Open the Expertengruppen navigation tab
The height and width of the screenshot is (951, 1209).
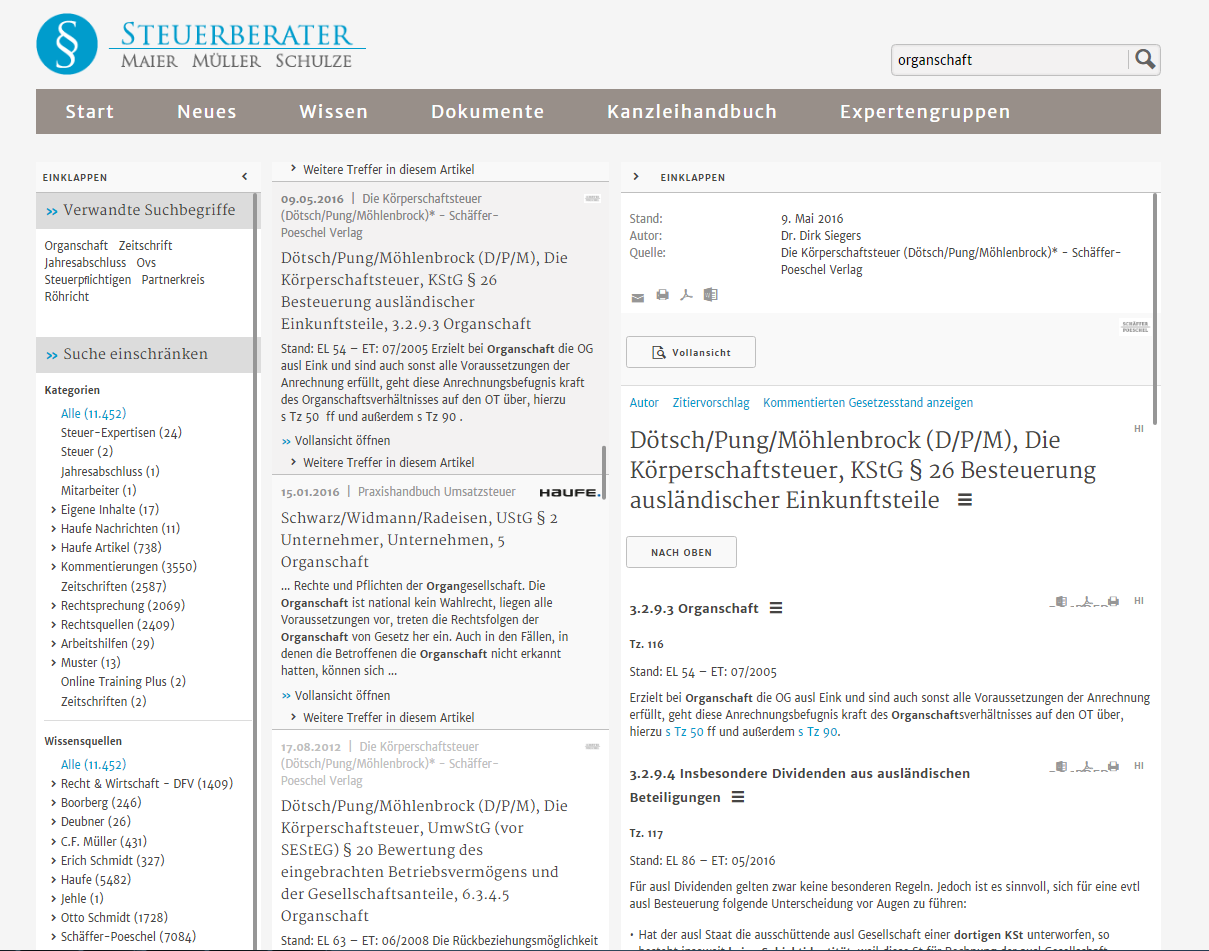tap(925, 112)
